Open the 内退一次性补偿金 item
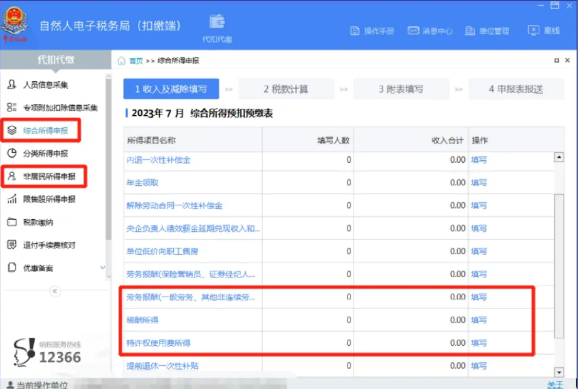 [159, 160]
